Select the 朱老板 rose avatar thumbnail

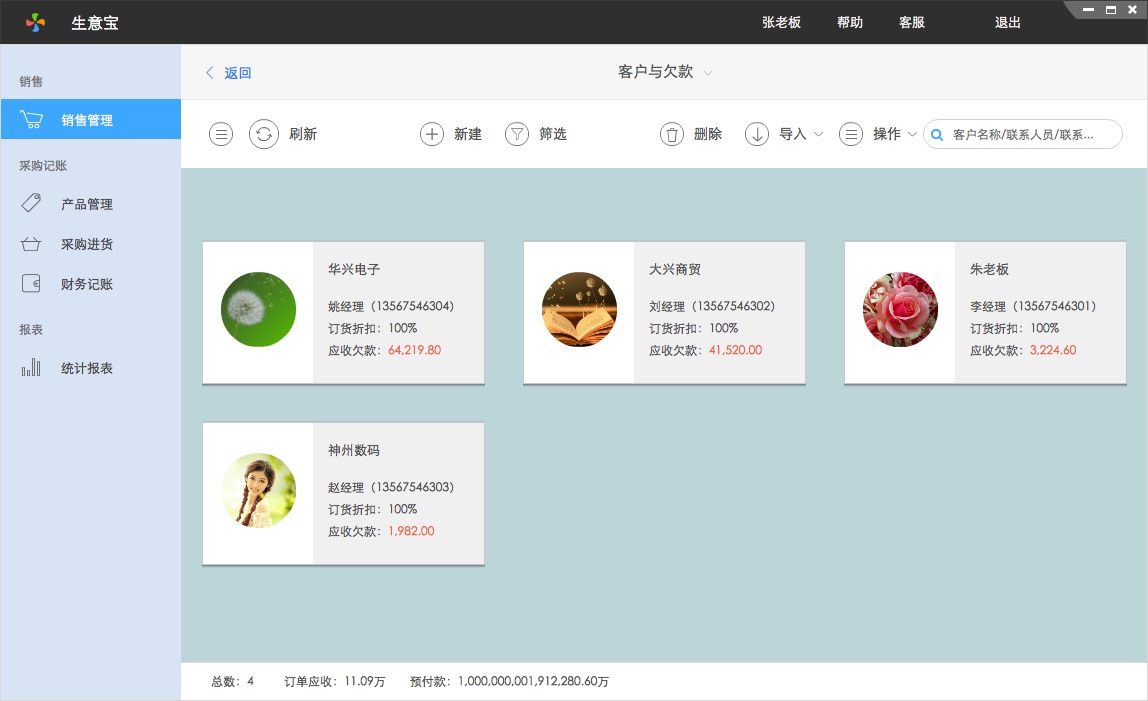click(x=900, y=310)
